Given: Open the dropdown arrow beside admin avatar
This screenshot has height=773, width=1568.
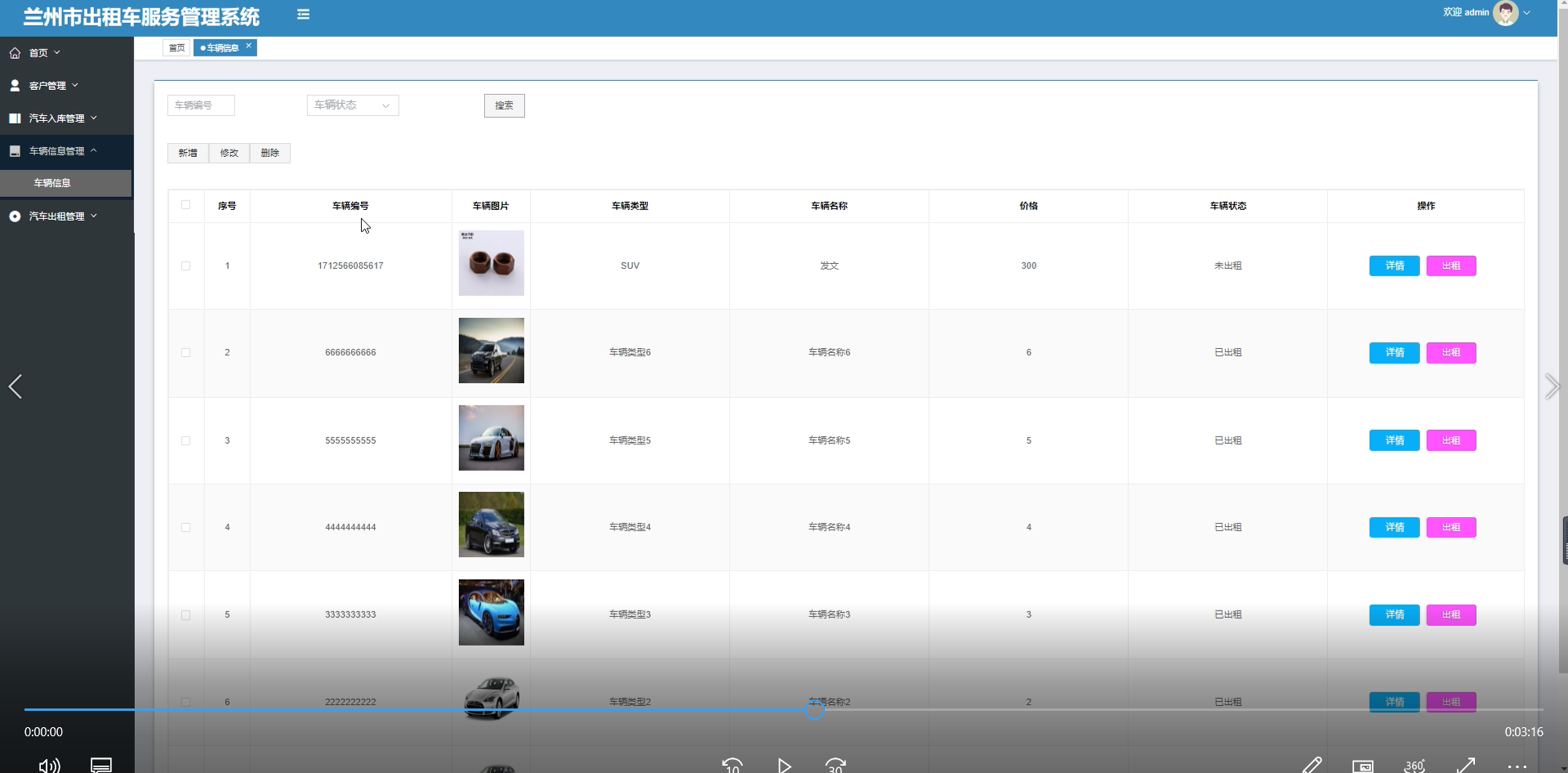Looking at the screenshot, I should [1526, 13].
